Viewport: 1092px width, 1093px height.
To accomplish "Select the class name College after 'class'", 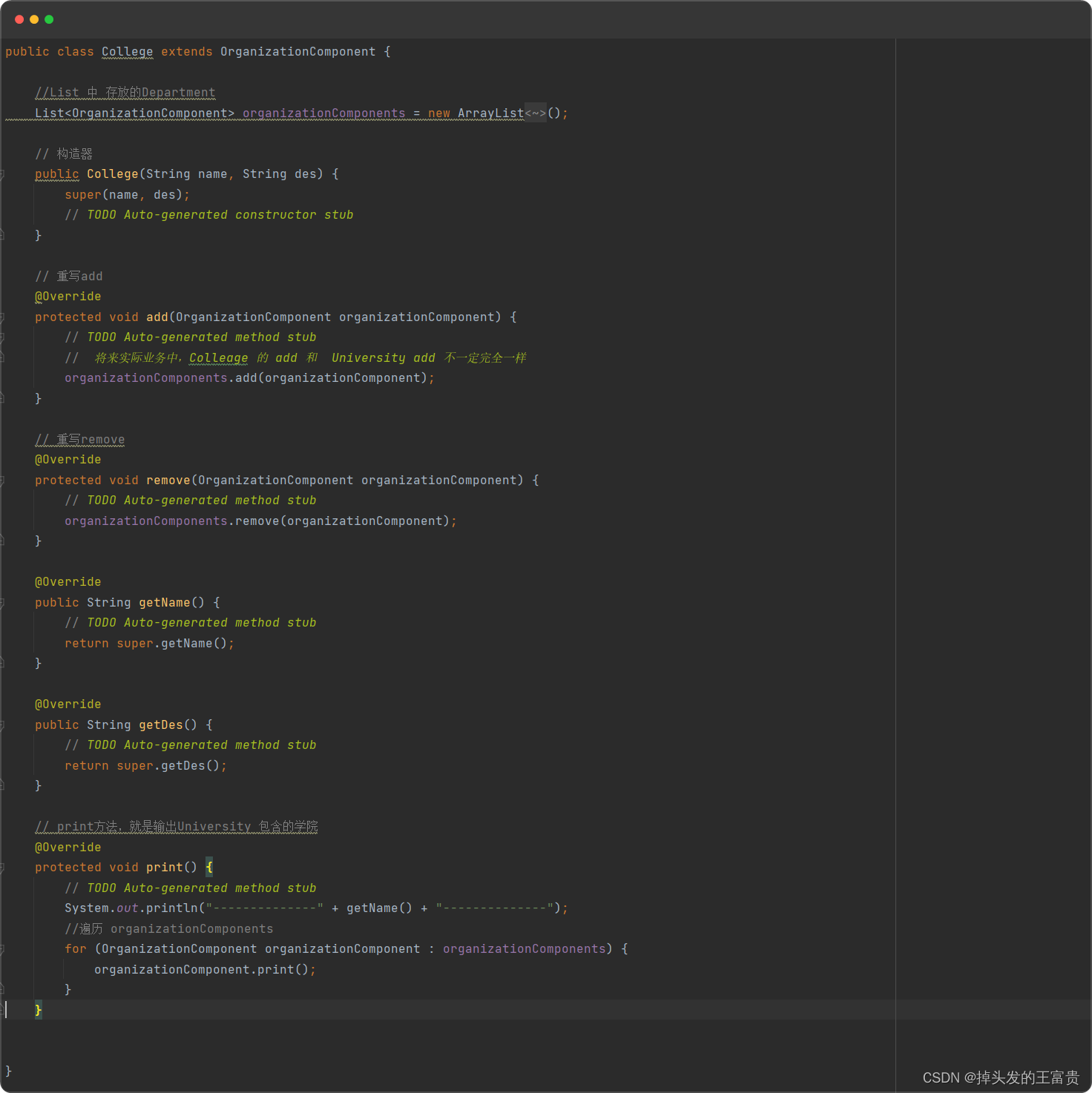I will 128,52.
